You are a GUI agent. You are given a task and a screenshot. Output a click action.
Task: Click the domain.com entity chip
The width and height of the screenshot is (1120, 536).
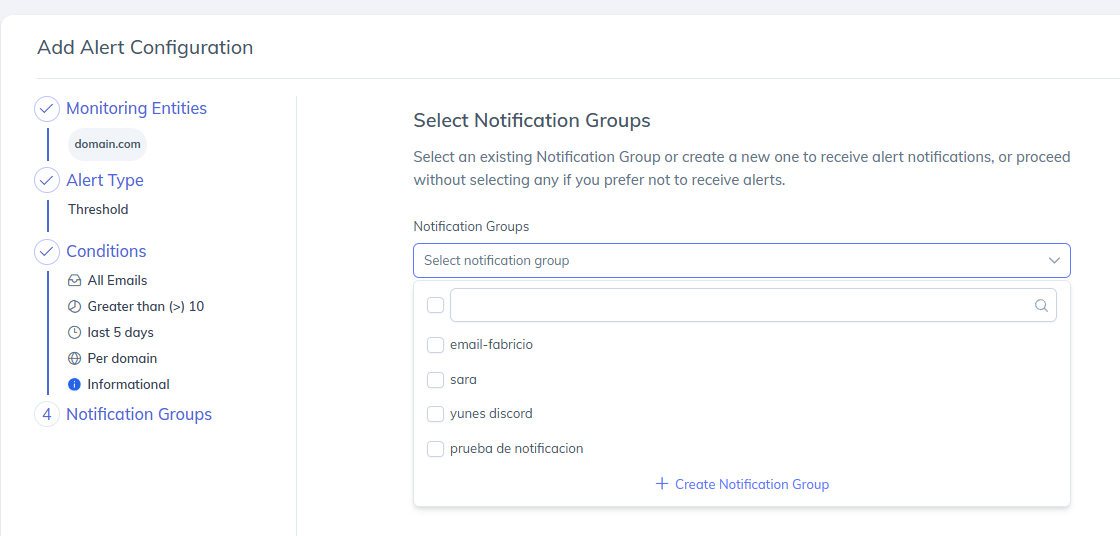pyautogui.click(x=107, y=144)
